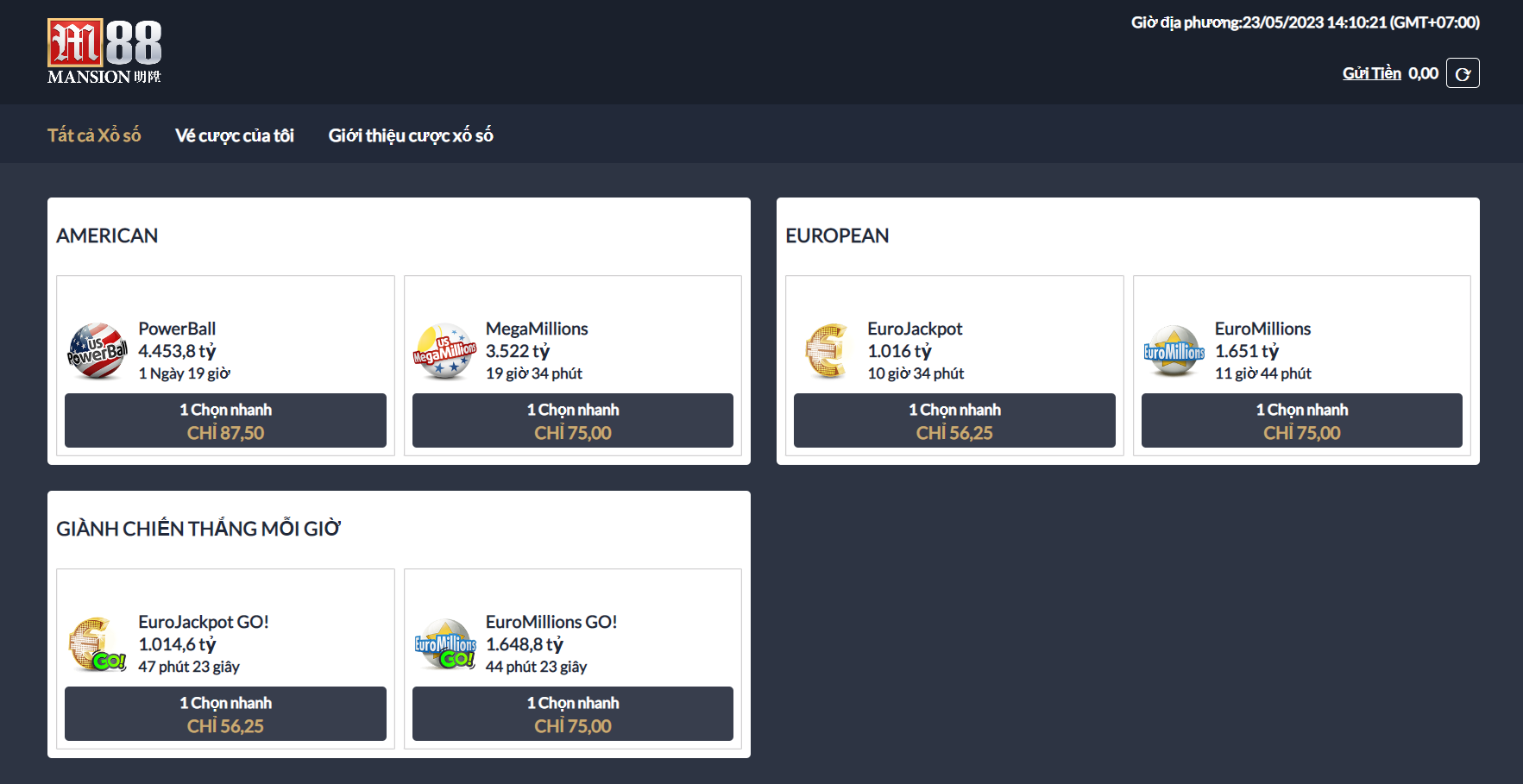Click the local time Giờ địa phương text
The width and height of the screenshot is (1523, 784).
pyautogui.click(x=1306, y=22)
